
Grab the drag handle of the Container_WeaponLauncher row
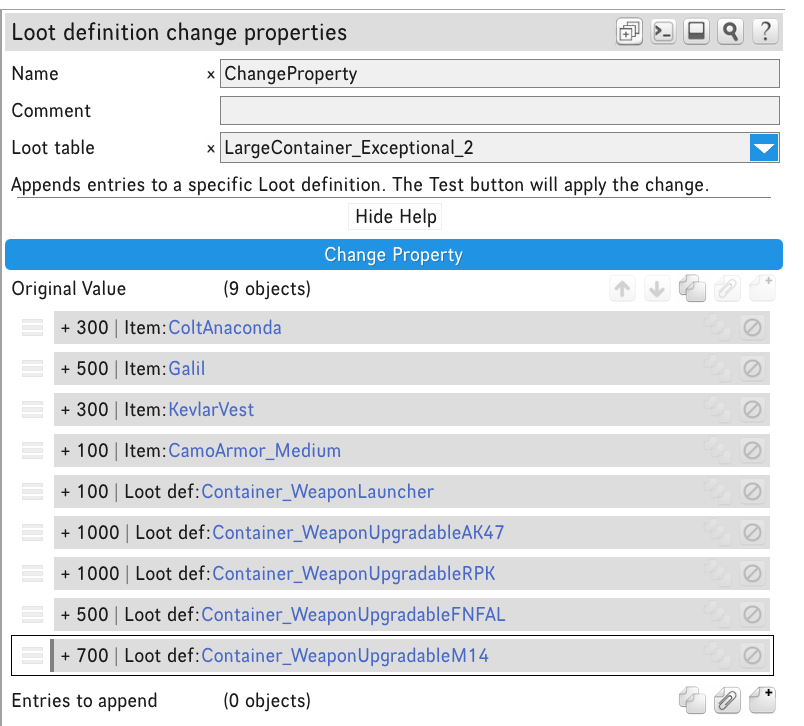[x=32, y=492]
